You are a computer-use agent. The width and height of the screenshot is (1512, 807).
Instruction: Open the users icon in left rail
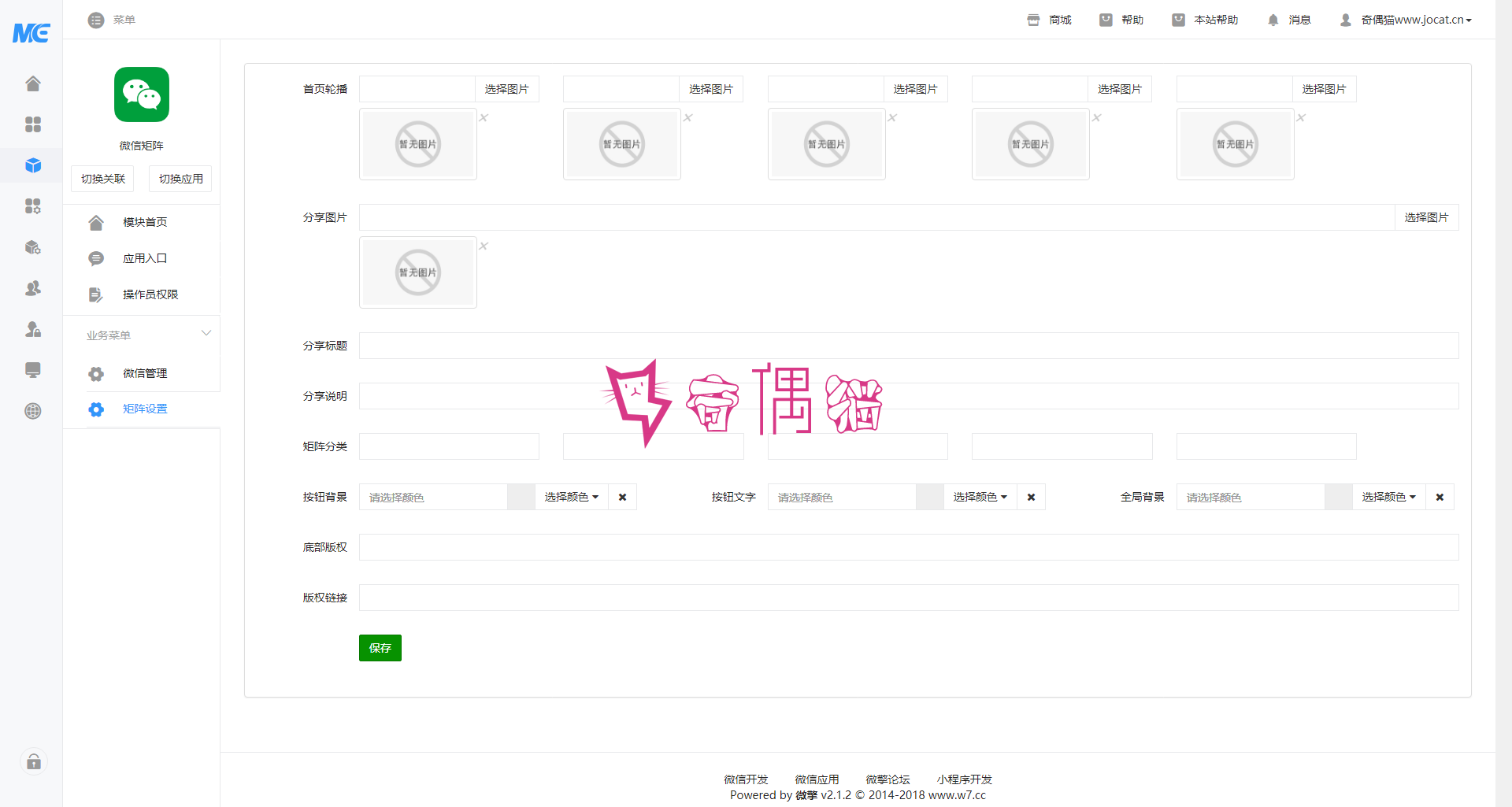32,288
